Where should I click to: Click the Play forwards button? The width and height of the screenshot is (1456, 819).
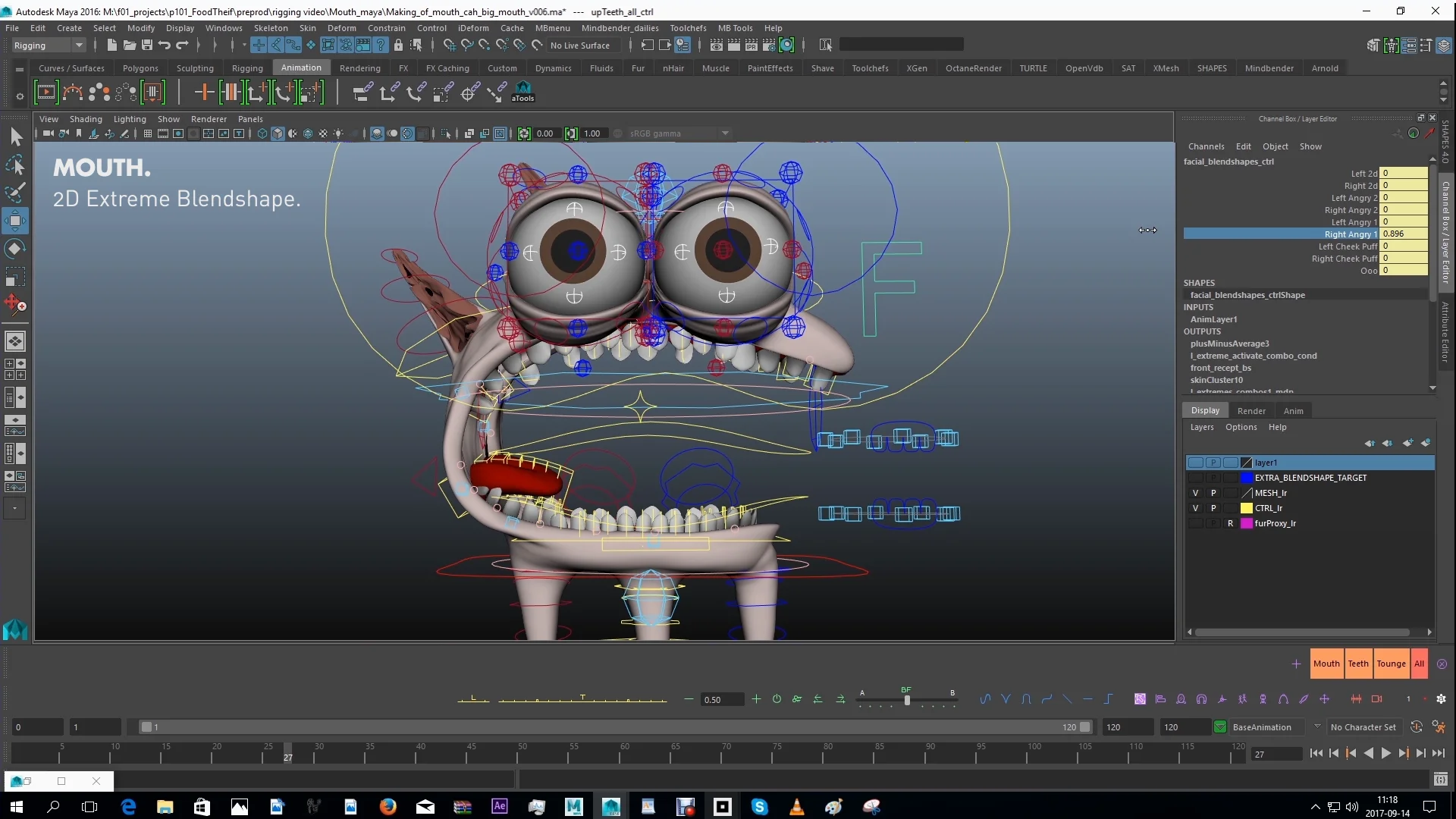tap(1386, 753)
